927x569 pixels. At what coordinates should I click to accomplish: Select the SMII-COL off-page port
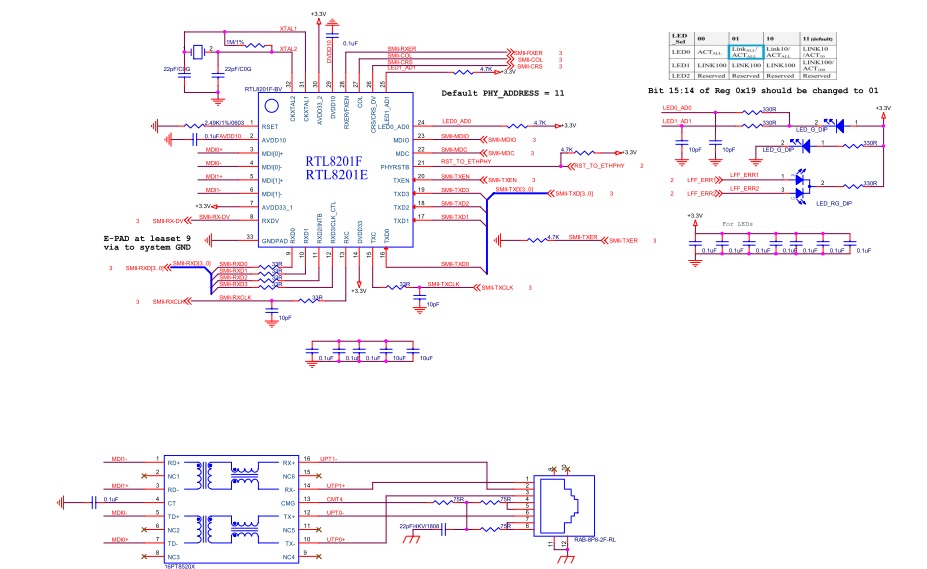point(524,60)
